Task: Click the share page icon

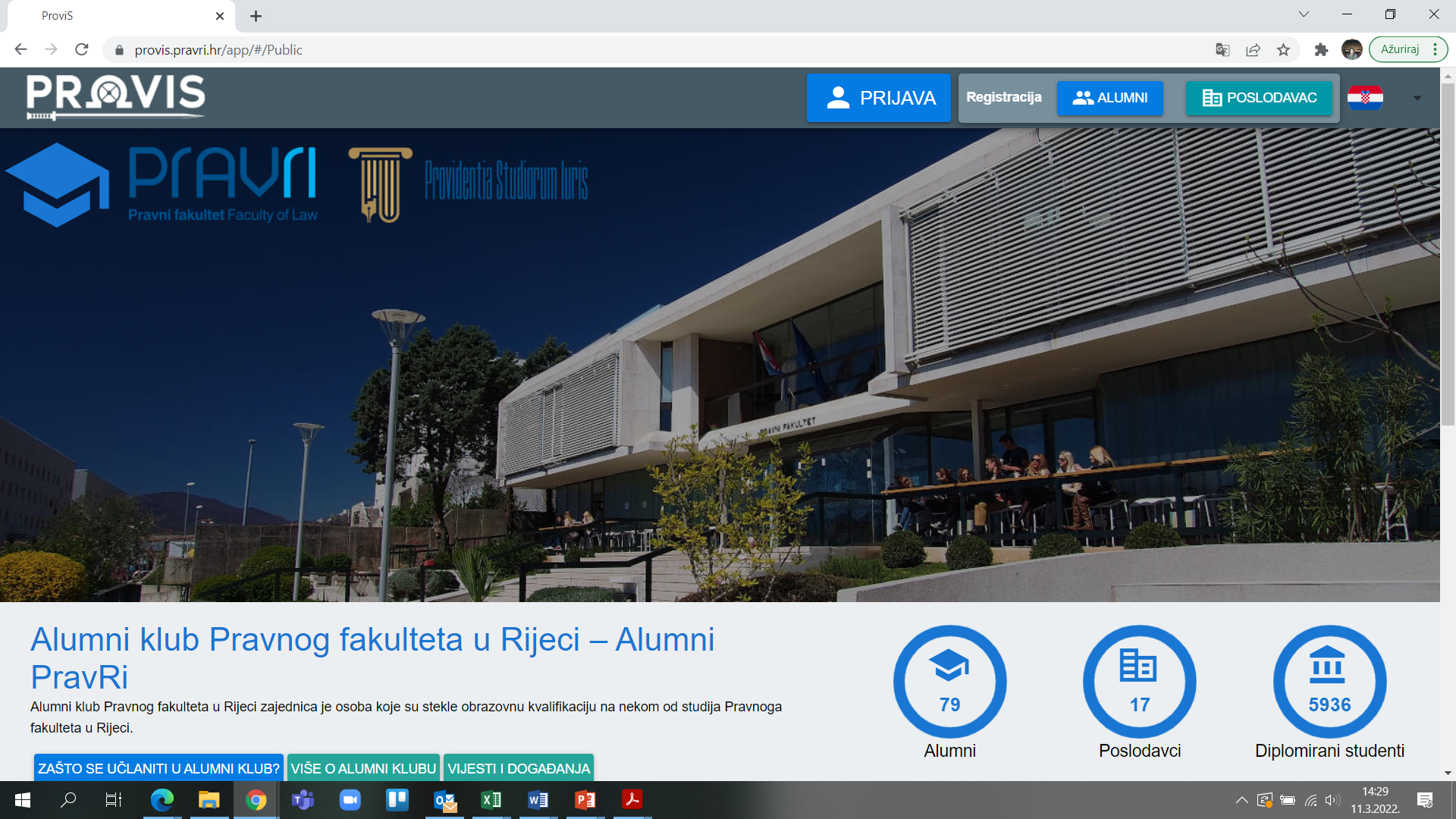Action: point(1253,50)
